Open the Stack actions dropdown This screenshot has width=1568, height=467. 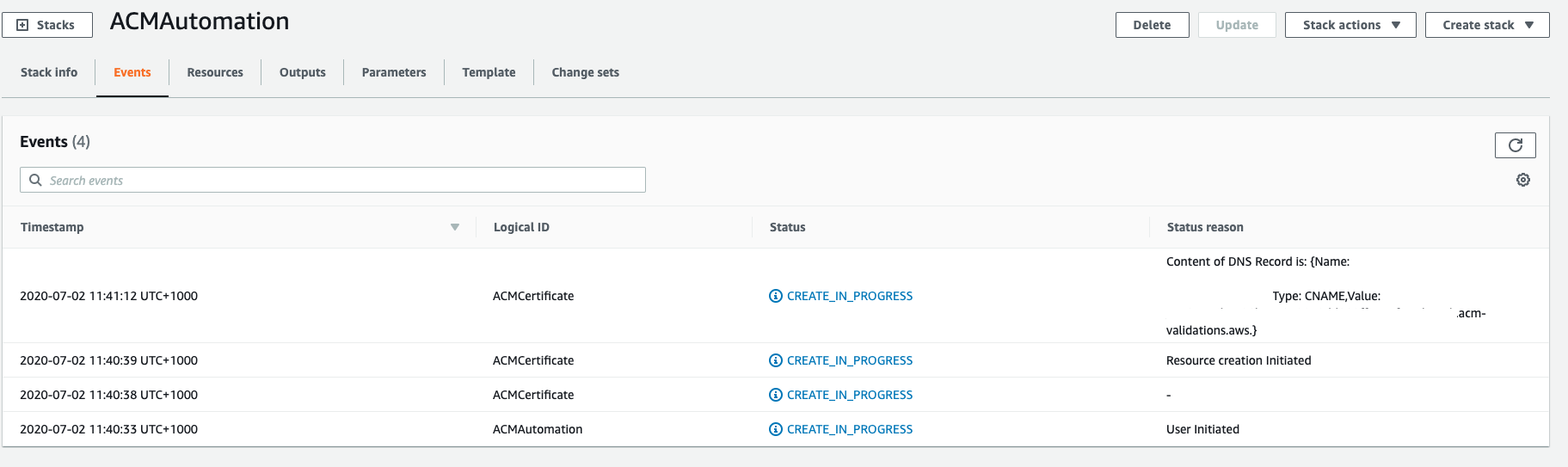click(1350, 25)
